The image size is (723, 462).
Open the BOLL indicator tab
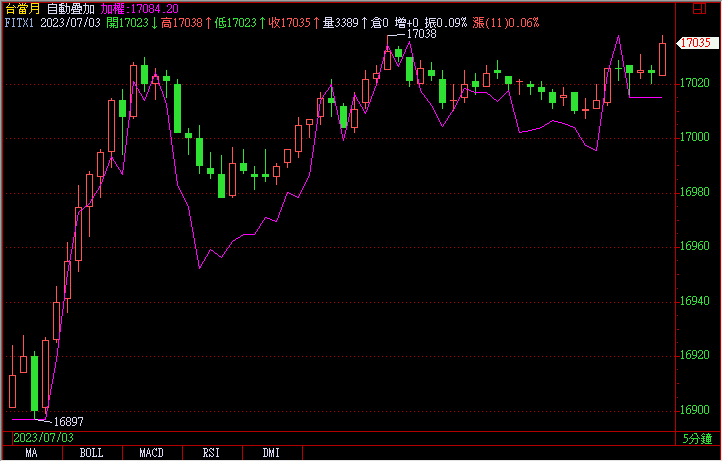pyautogui.click(x=92, y=453)
